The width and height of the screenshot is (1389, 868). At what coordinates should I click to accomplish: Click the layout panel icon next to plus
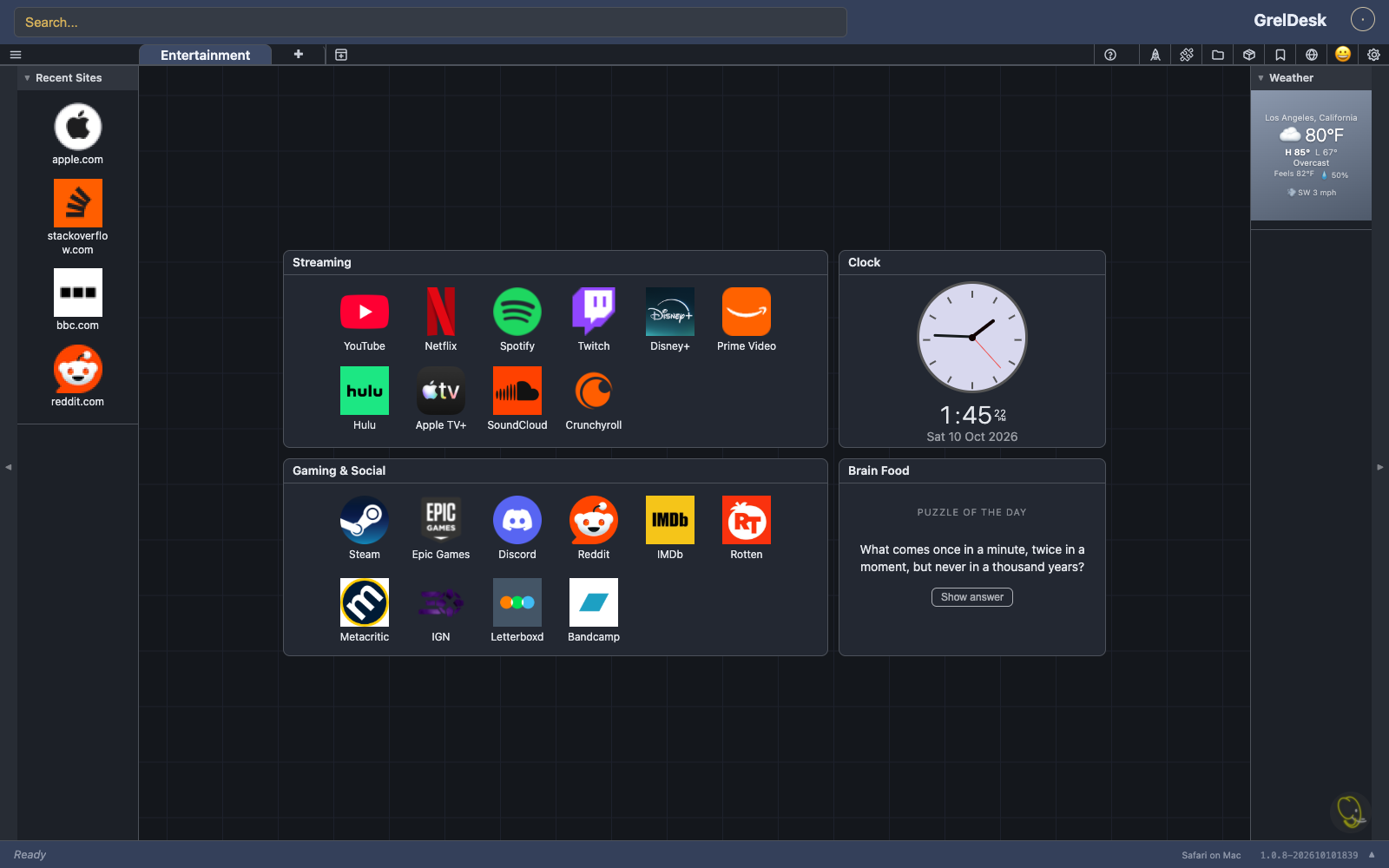pyautogui.click(x=341, y=55)
